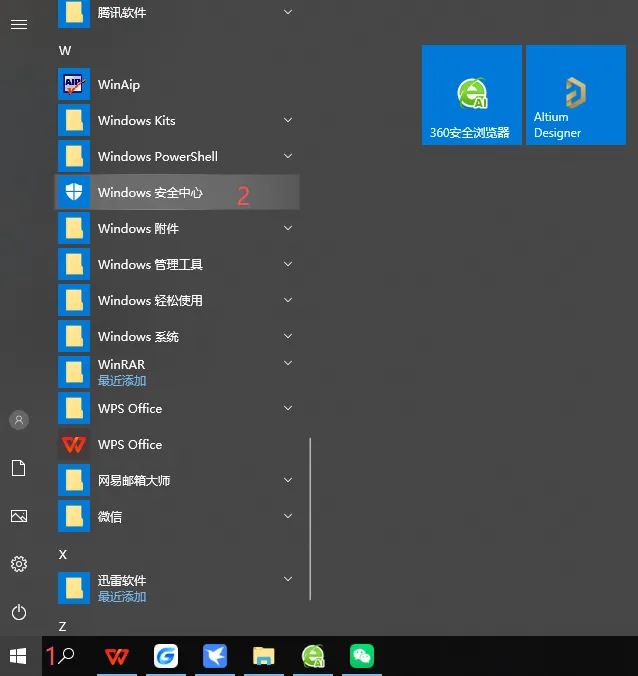This screenshot has width=638, height=676.
Task: Click the taskbar search magnifier icon
Action: click(x=66, y=656)
